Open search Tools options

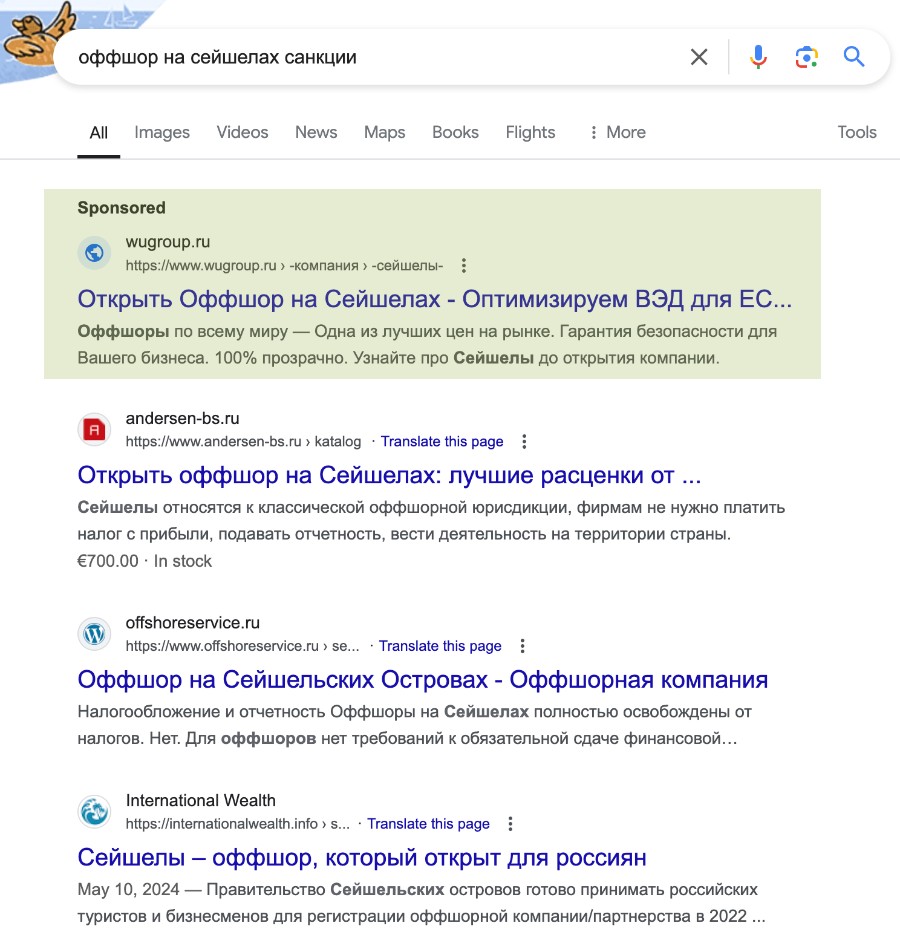(x=857, y=132)
